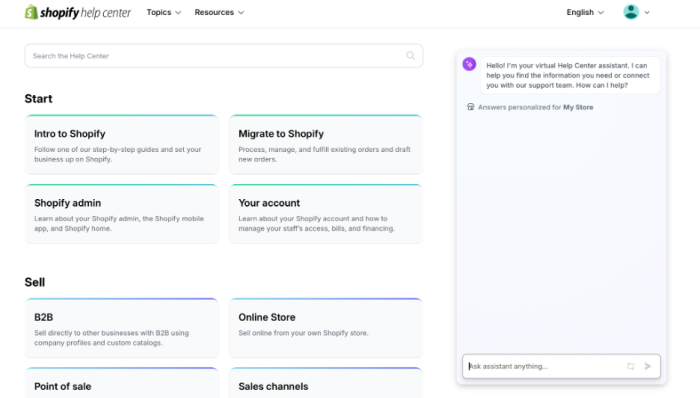The image size is (700, 398).
Task: Click the Shopify Help Center logo
Action: click(78, 12)
